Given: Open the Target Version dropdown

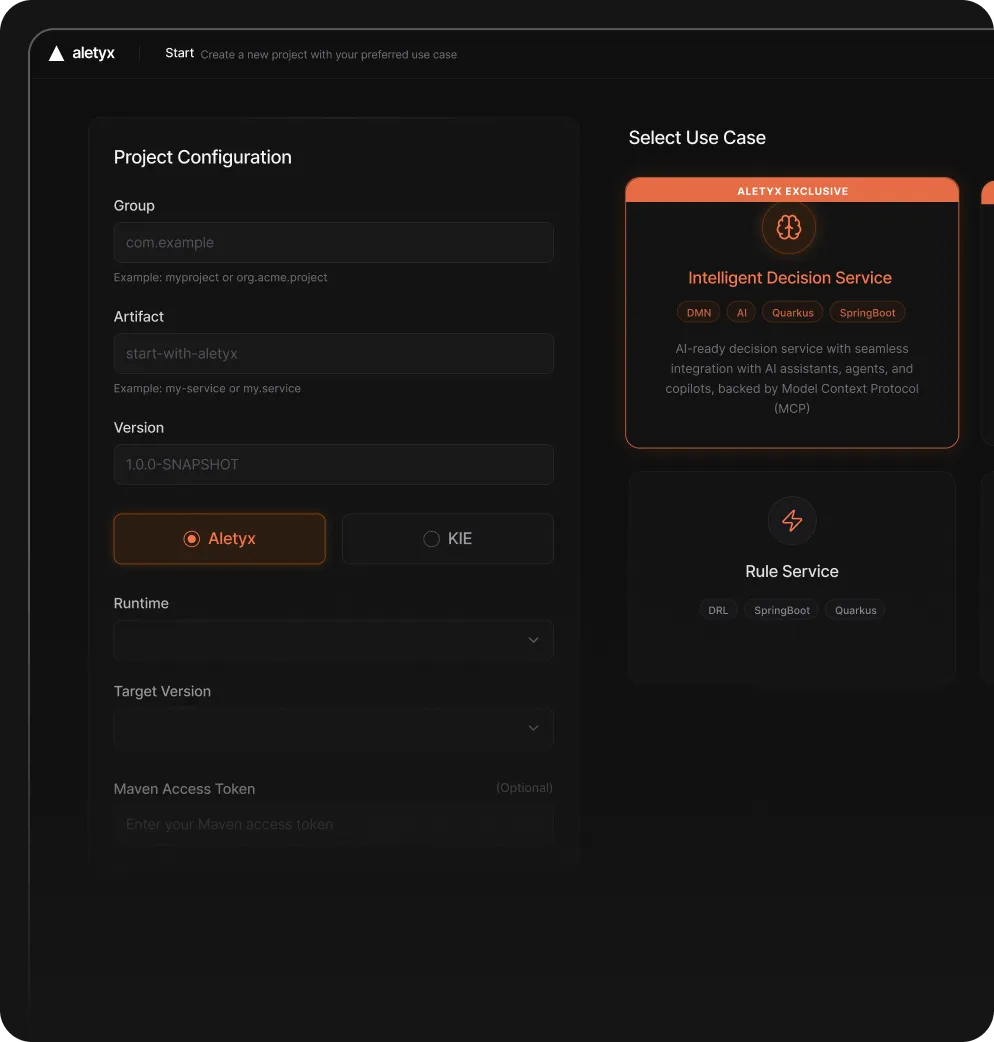Looking at the screenshot, I should [x=333, y=728].
